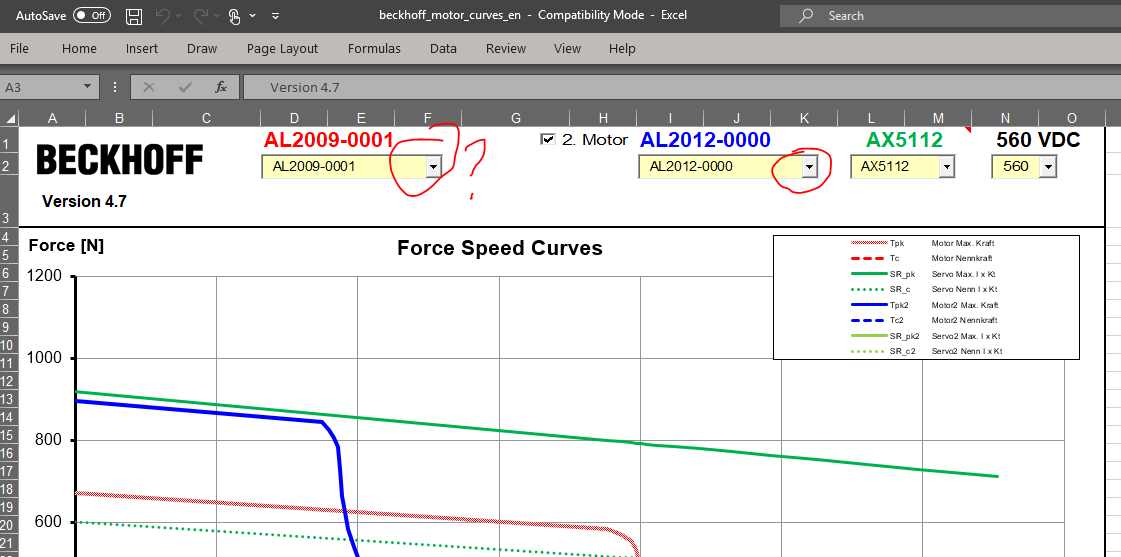Click the Force Speed Curves chart title
The image size is (1121, 557).
coord(500,247)
